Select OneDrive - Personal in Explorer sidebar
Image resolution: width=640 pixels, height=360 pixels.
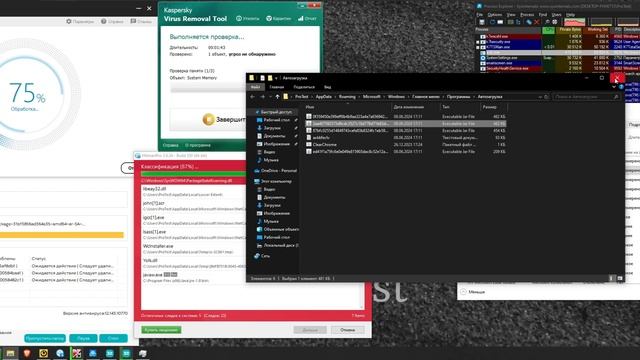tap(279, 171)
